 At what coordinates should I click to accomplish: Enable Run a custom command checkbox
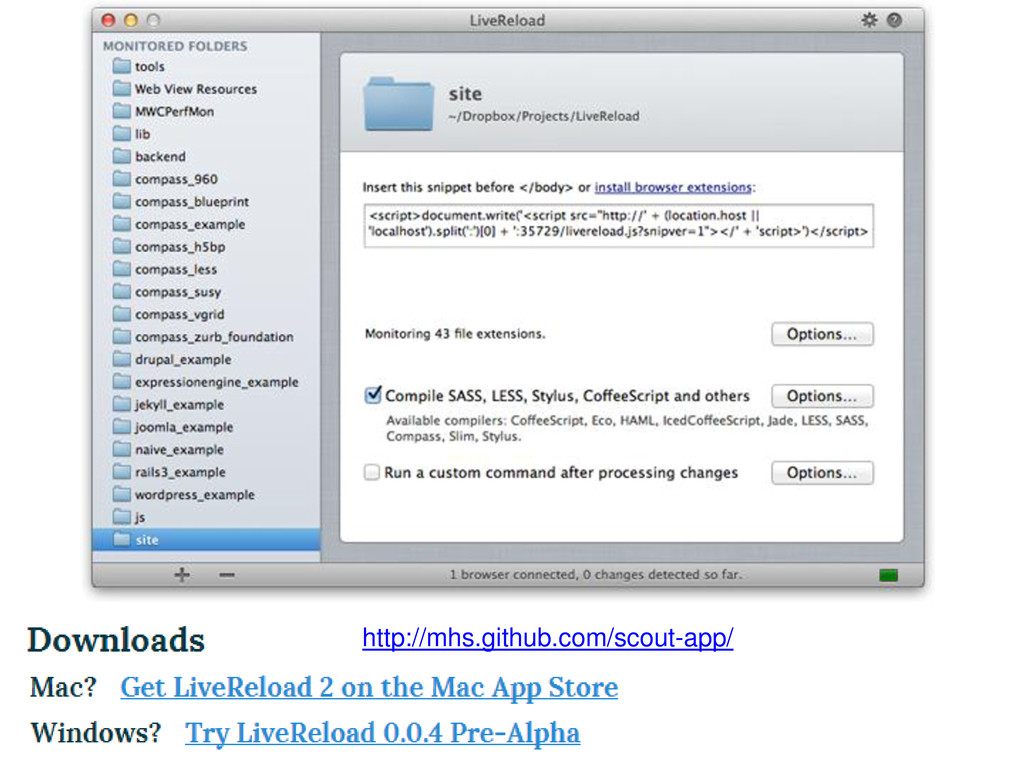coord(372,472)
